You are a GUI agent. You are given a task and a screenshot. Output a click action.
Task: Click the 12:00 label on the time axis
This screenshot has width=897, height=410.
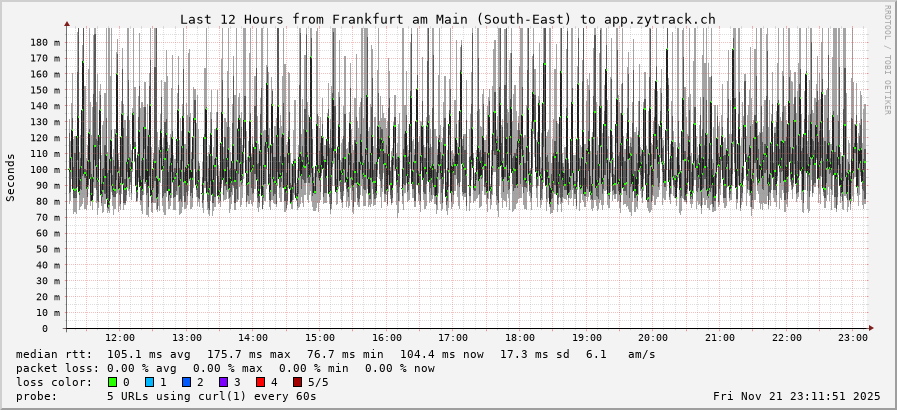pyautogui.click(x=120, y=338)
